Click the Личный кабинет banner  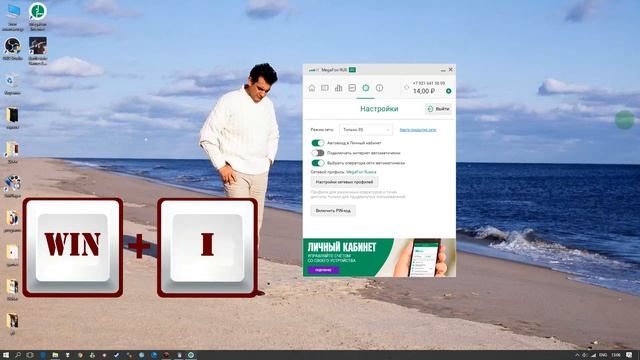(379, 258)
